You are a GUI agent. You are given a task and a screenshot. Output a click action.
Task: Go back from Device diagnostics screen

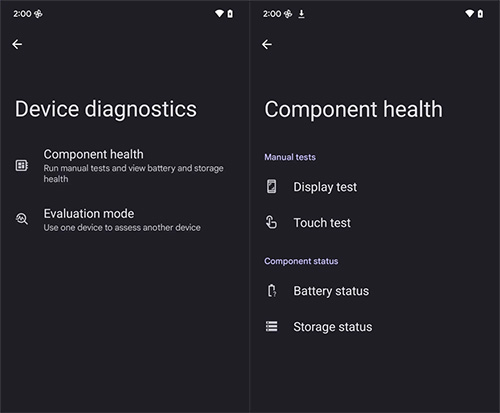tap(17, 44)
